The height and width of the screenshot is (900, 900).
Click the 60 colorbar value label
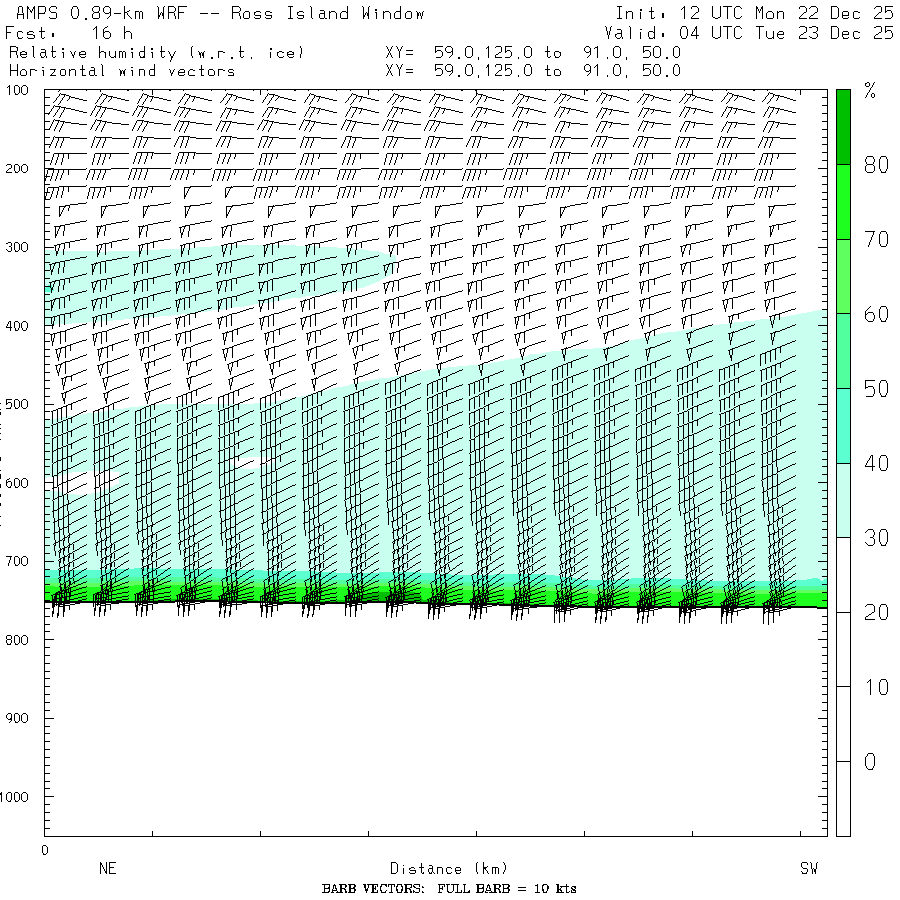tap(876, 314)
